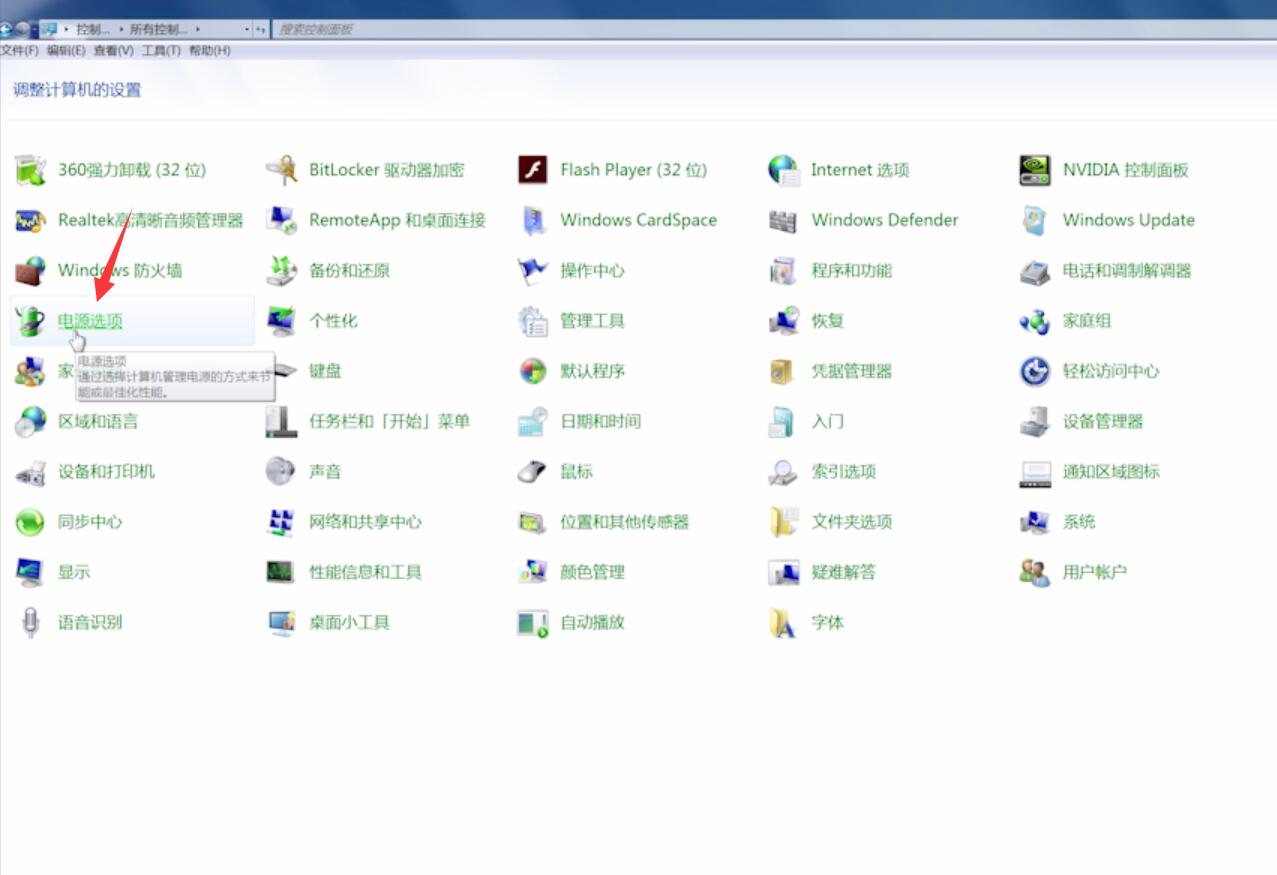Open the 索引选项 magnifier icon
Image resolution: width=1277 pixels, height=875 pixels.
[784, 472]
